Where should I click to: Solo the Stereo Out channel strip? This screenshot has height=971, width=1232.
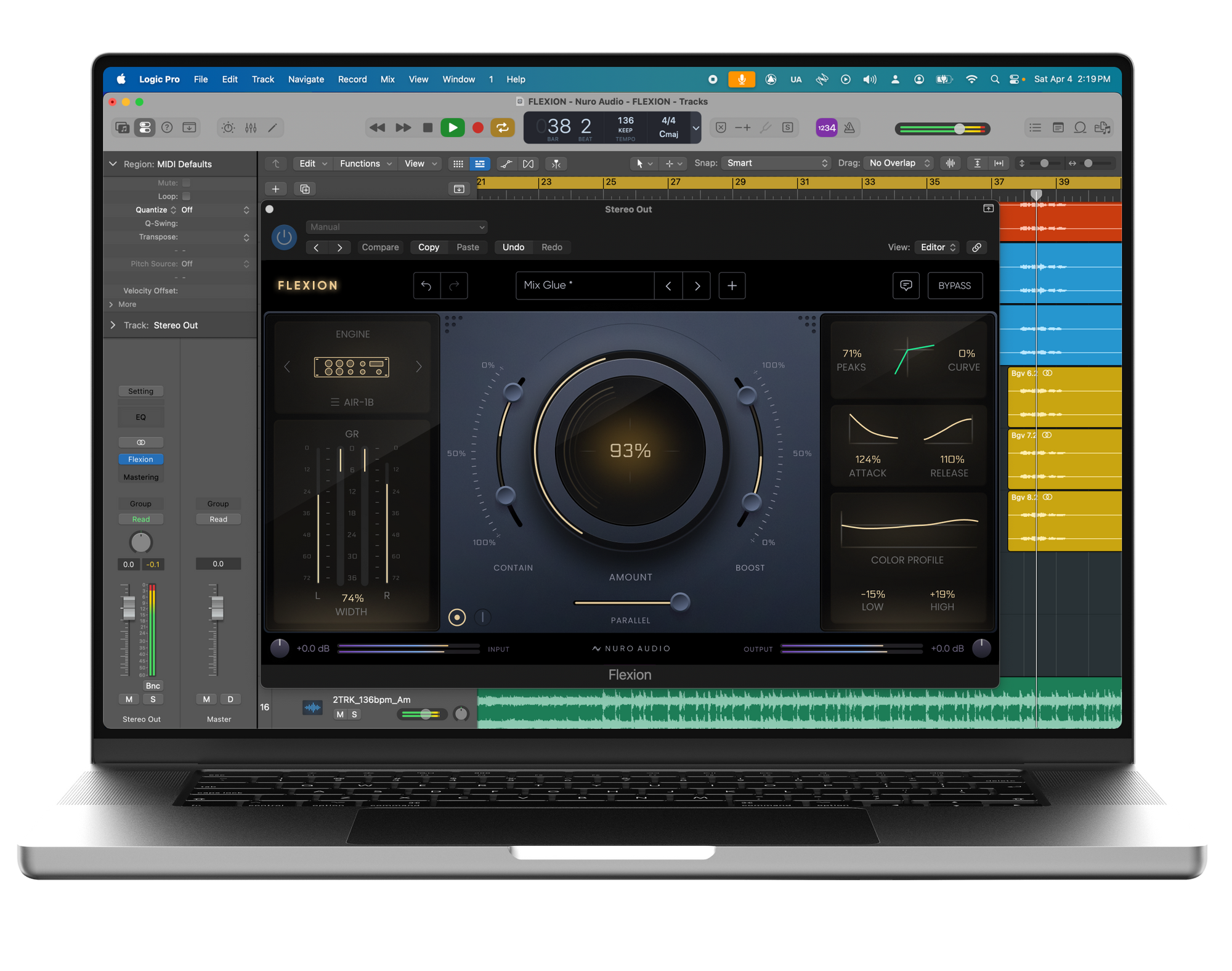coord(153,699)
